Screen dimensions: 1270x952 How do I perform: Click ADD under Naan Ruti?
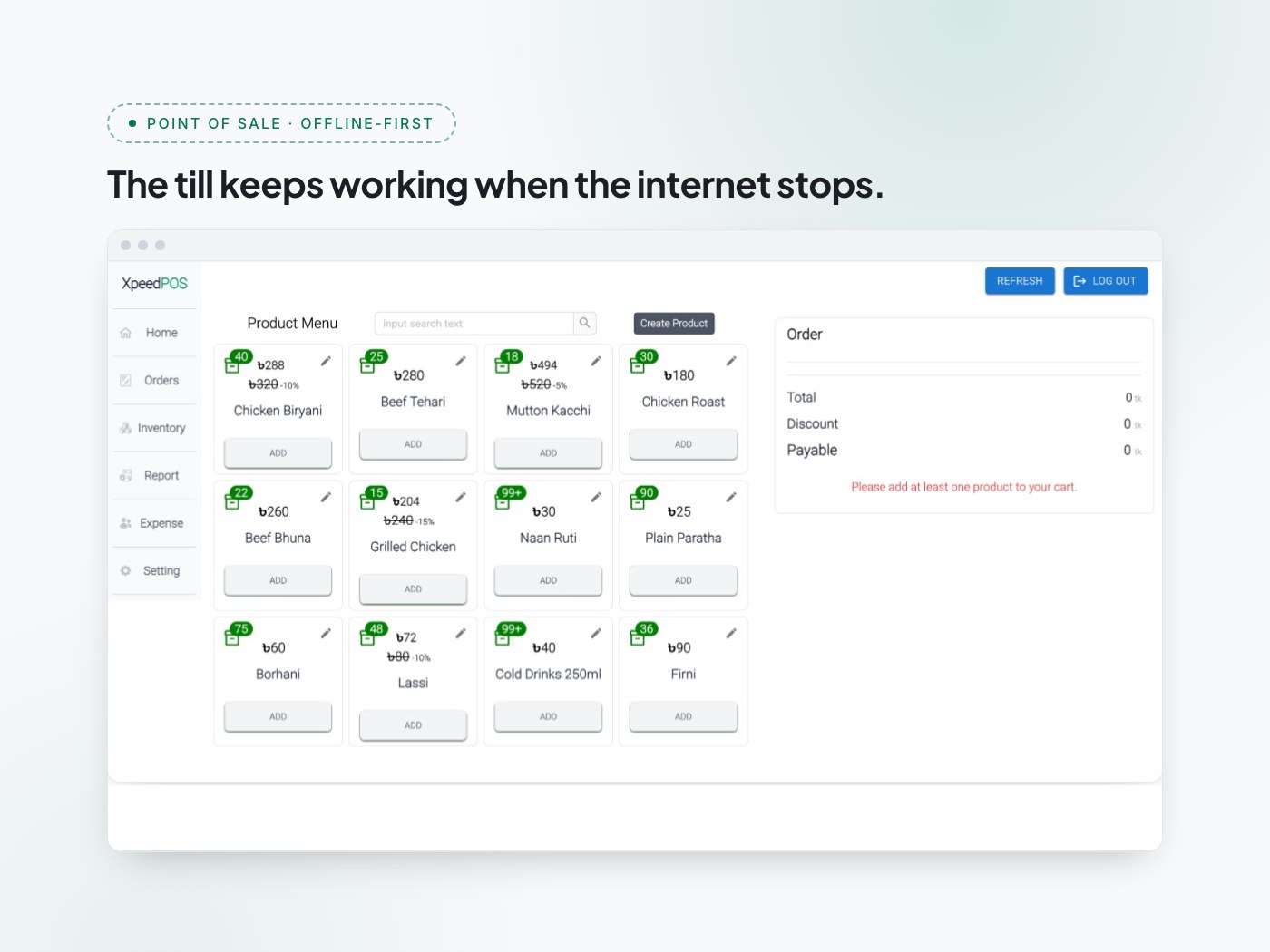coord(548,580)
